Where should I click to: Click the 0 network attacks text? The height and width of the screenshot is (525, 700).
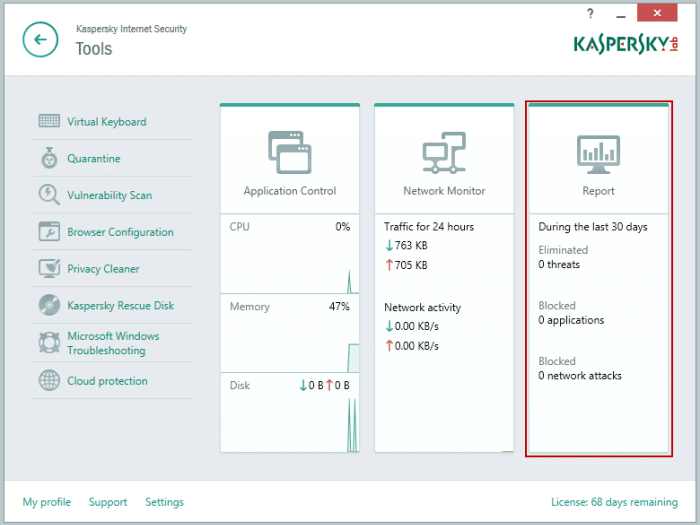click(x=580, y=376)
